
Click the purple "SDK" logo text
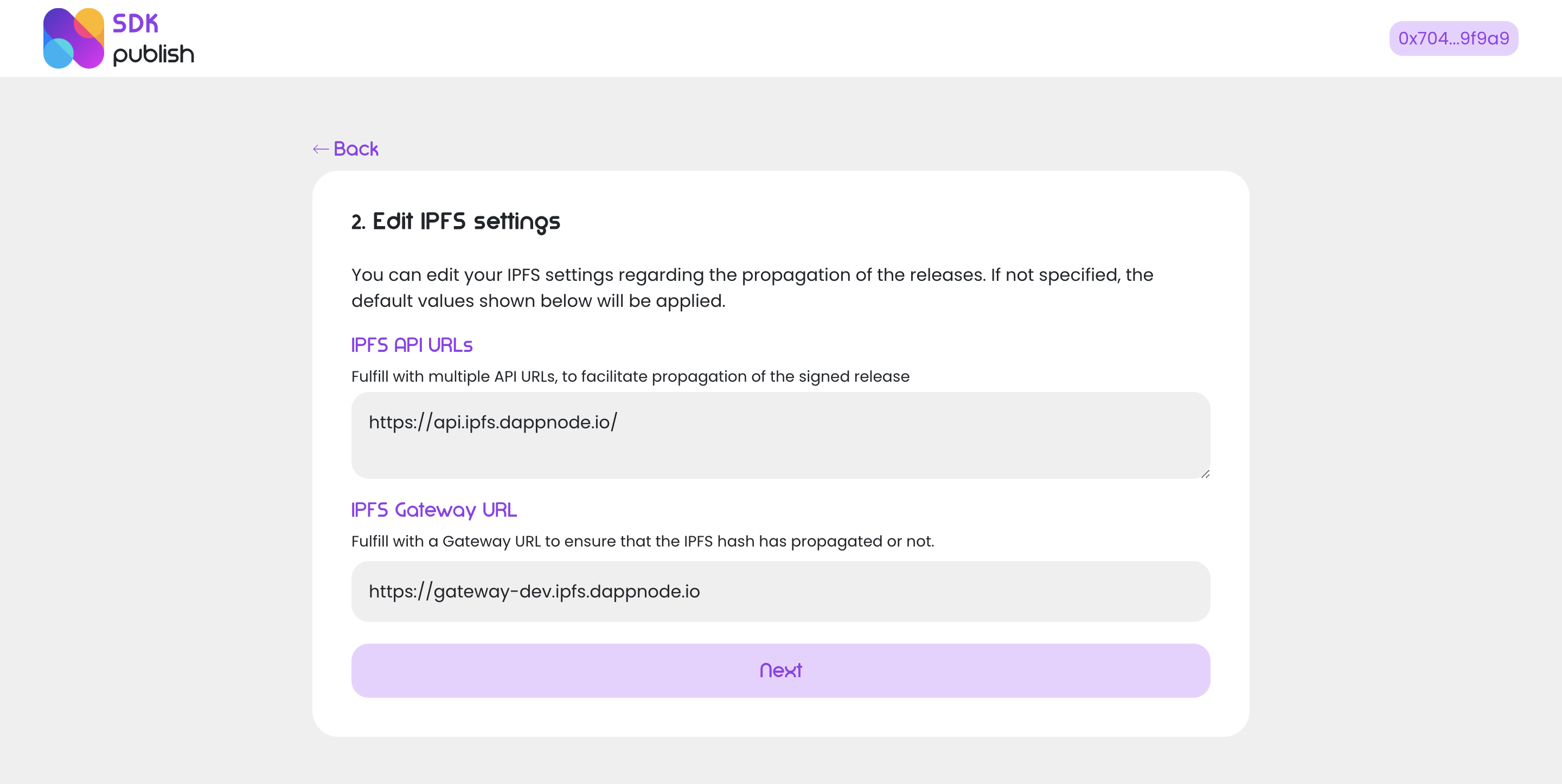point(135,24)
